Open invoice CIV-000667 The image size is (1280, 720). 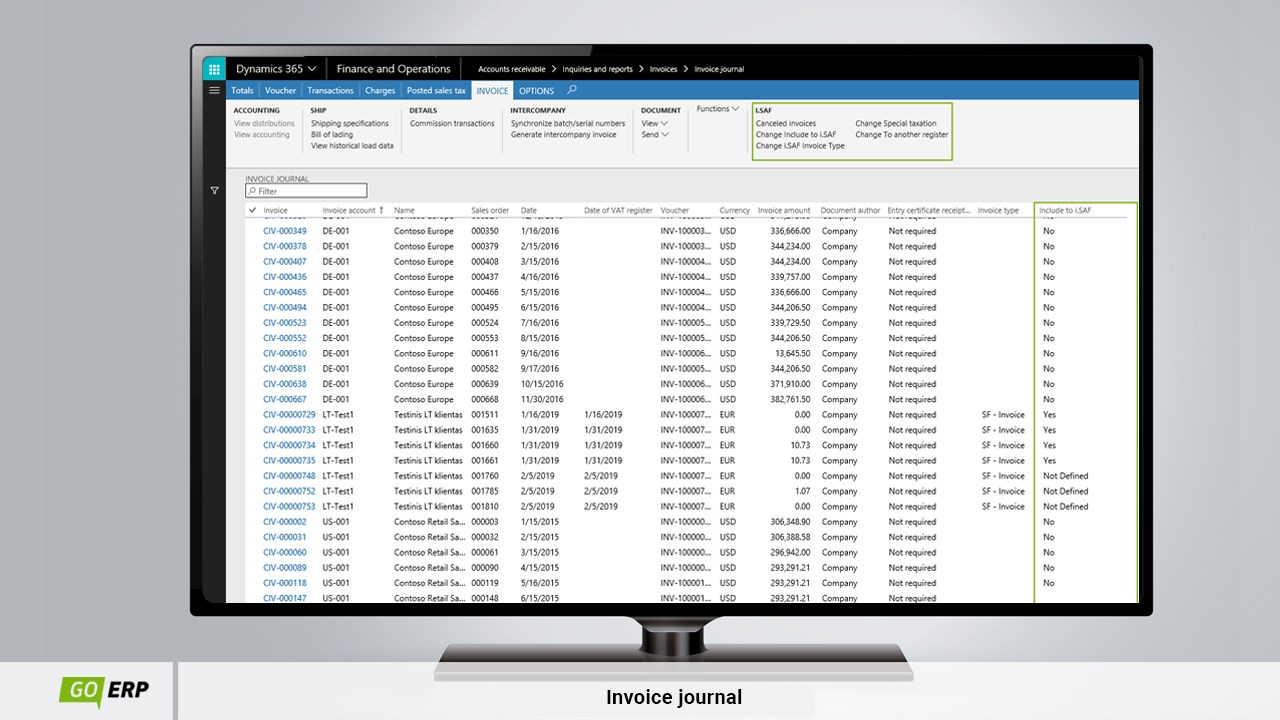click(285, 399)
